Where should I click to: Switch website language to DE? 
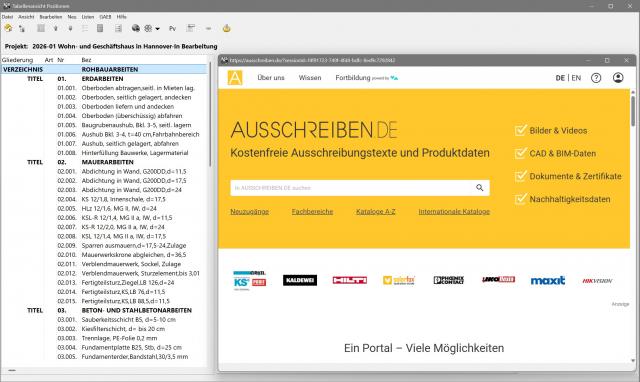pos(560,78)
